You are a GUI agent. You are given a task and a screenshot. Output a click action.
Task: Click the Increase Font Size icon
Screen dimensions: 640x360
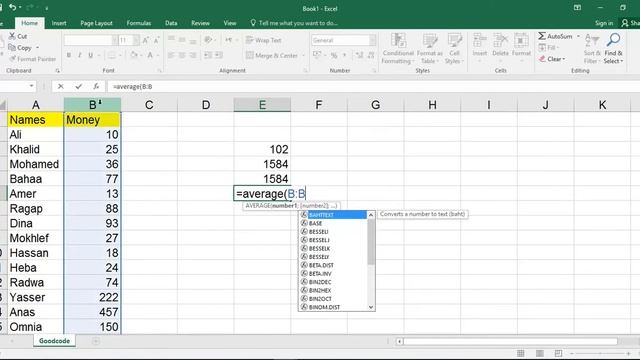(x=146, y=40)
